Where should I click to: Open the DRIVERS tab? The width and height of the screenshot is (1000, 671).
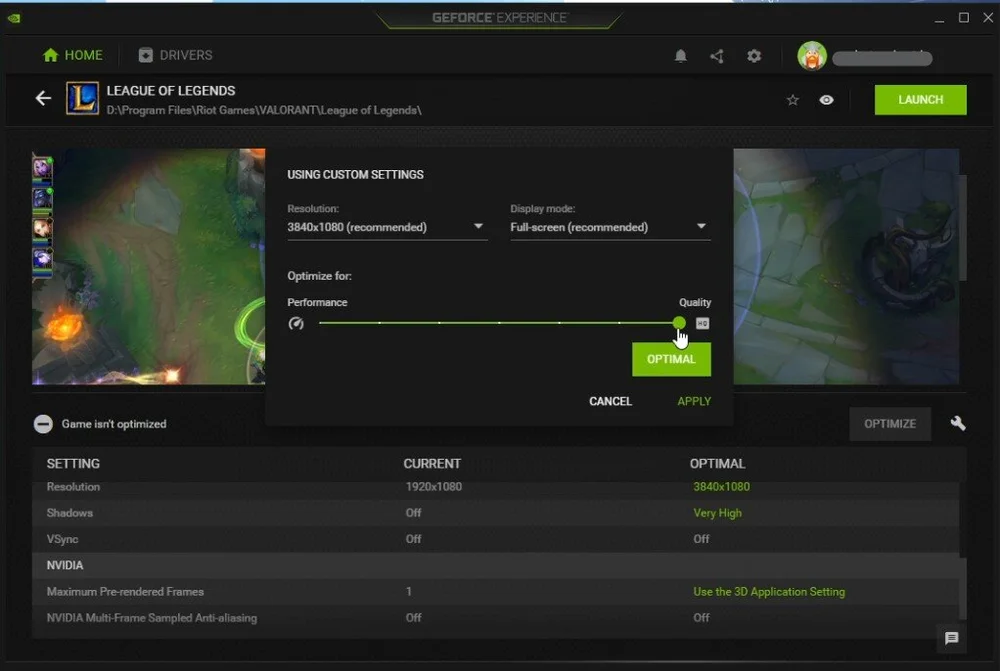coord(175,55)
